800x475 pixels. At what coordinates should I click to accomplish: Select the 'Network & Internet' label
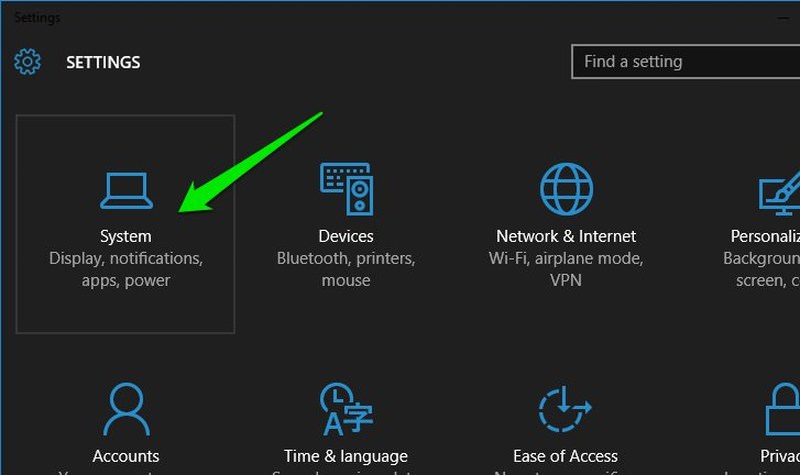(566, 236)
